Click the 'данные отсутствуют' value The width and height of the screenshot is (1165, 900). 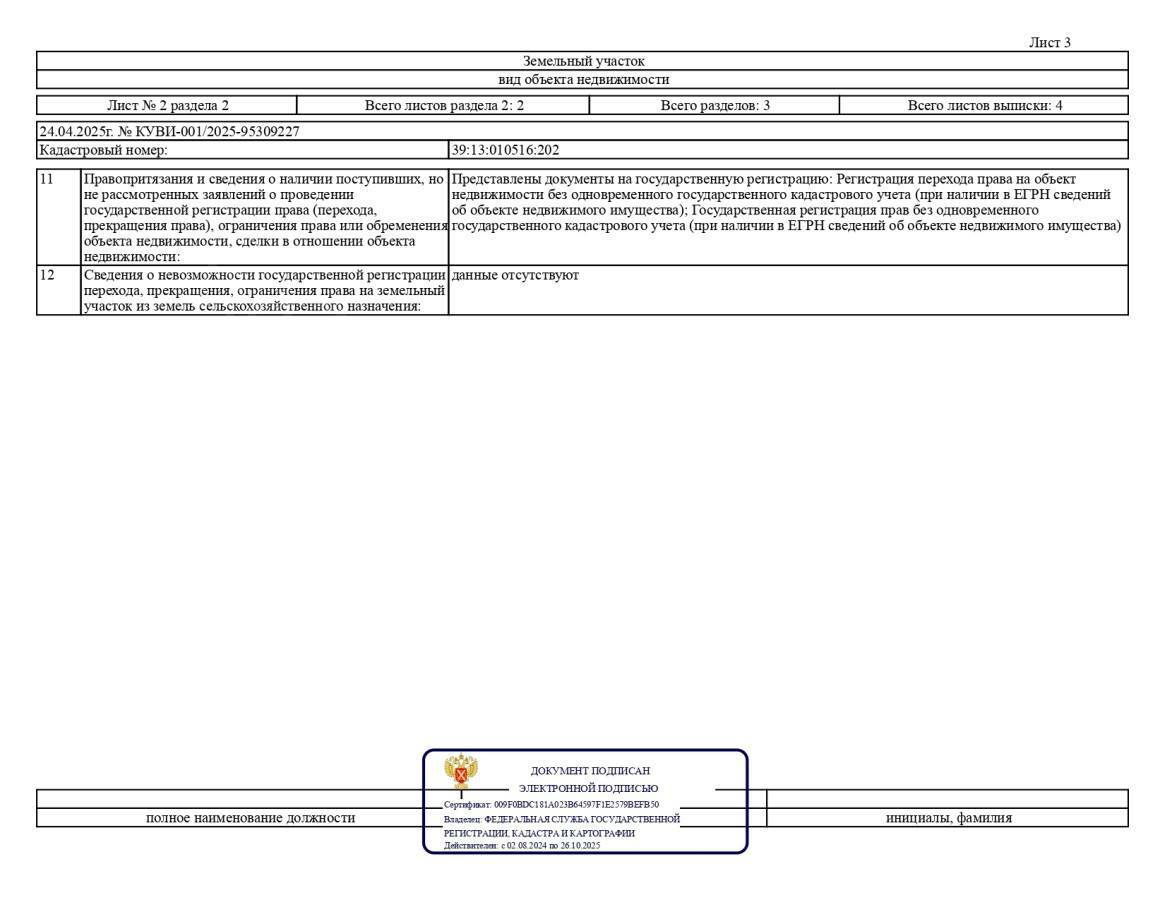515,275
